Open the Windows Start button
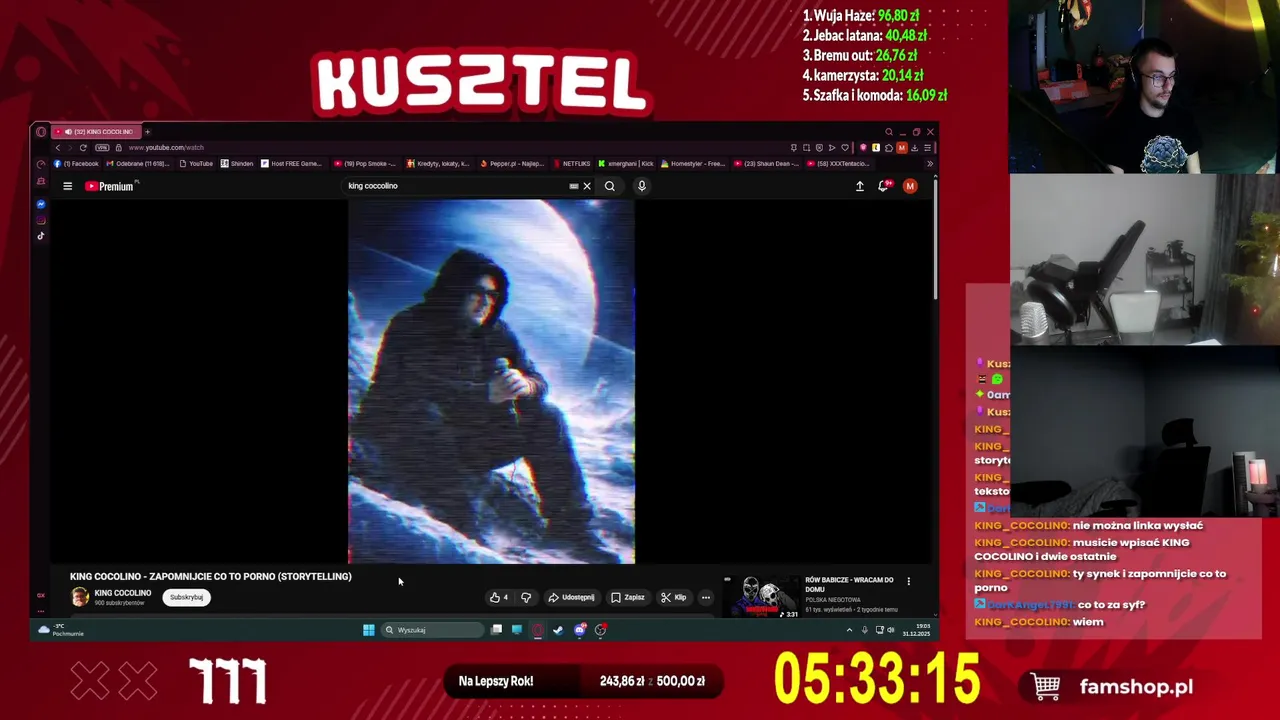 368,630
